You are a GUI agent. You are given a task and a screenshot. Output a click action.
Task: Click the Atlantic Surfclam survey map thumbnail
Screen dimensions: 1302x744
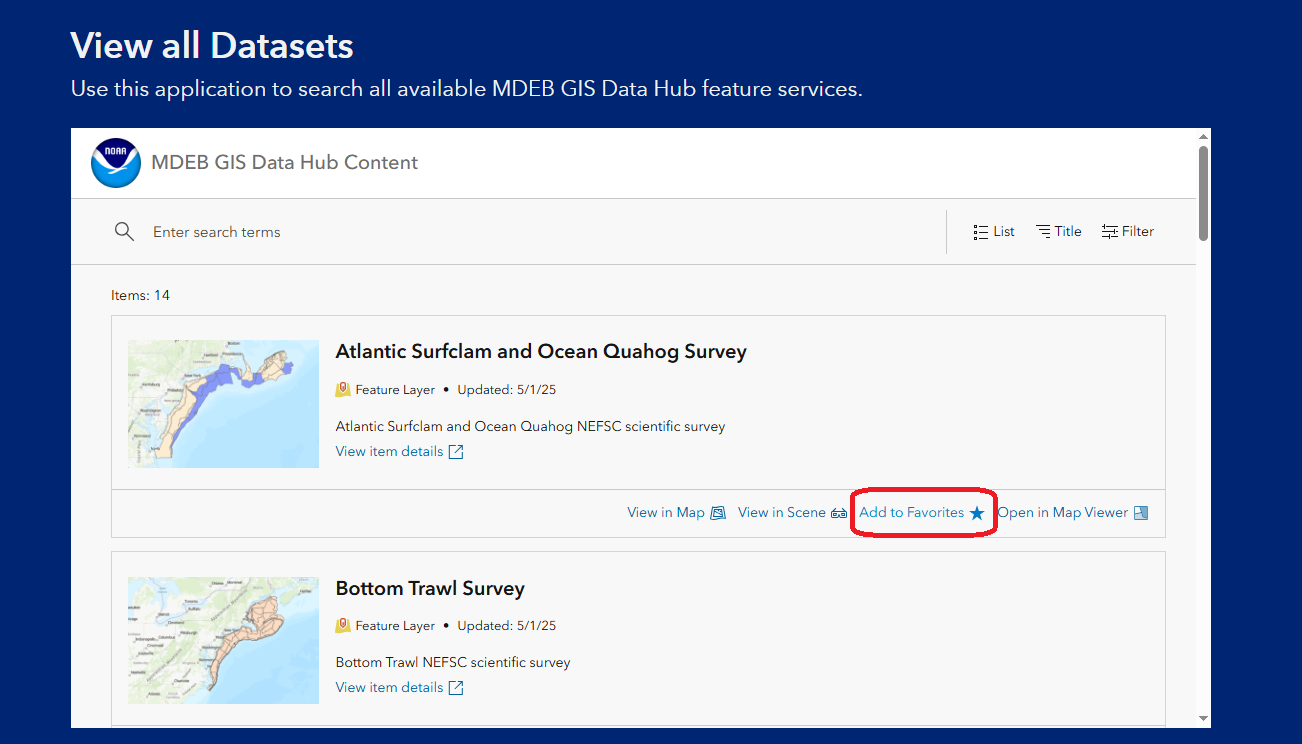pyautogui.click(x=223, y=404)
